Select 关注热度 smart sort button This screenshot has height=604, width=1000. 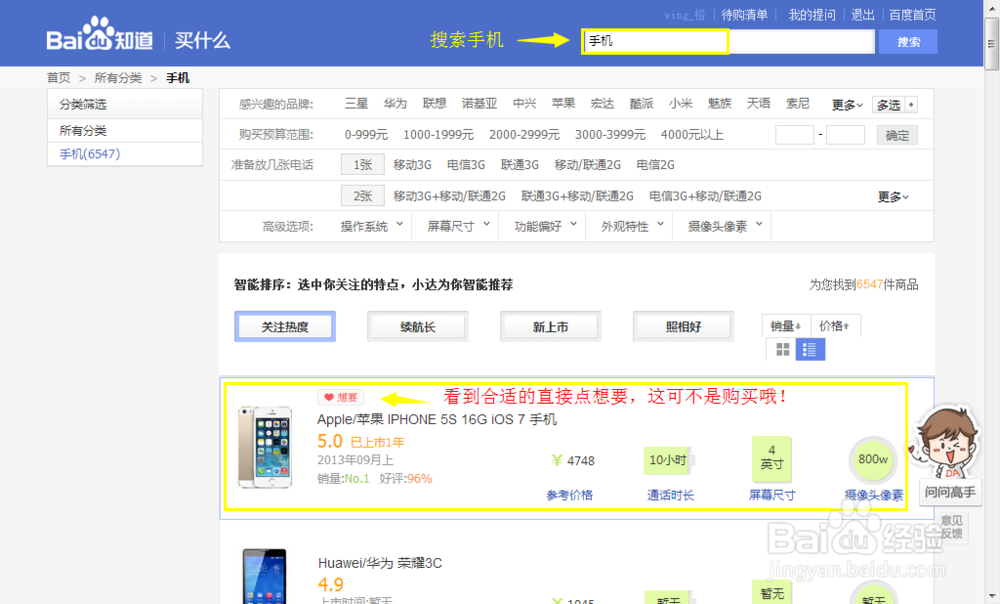[285, 327]
